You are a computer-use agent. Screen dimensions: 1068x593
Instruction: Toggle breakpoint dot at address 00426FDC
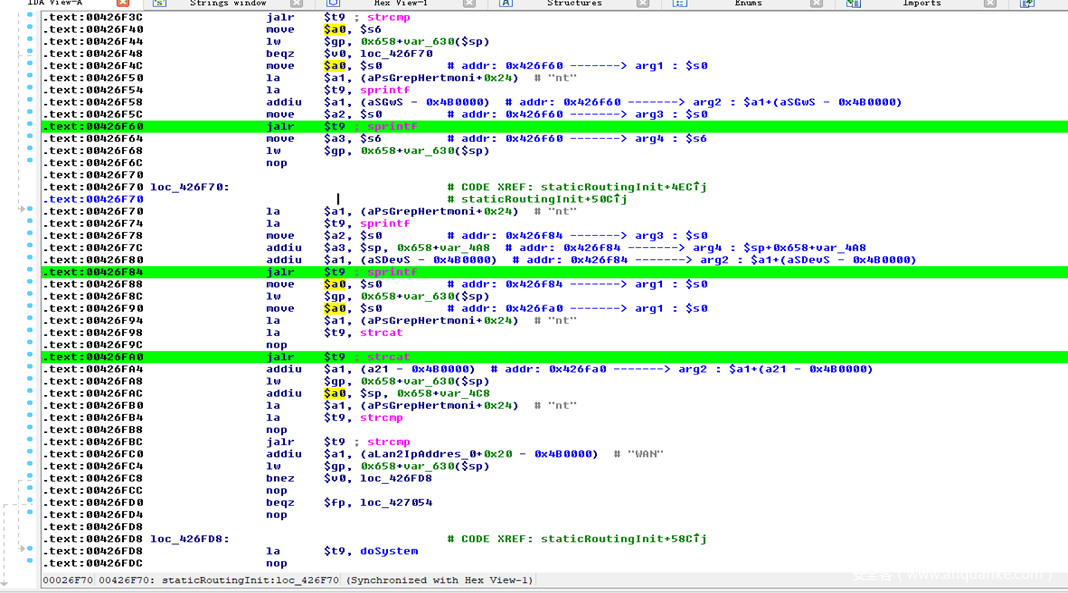click(x=30, y=562)
